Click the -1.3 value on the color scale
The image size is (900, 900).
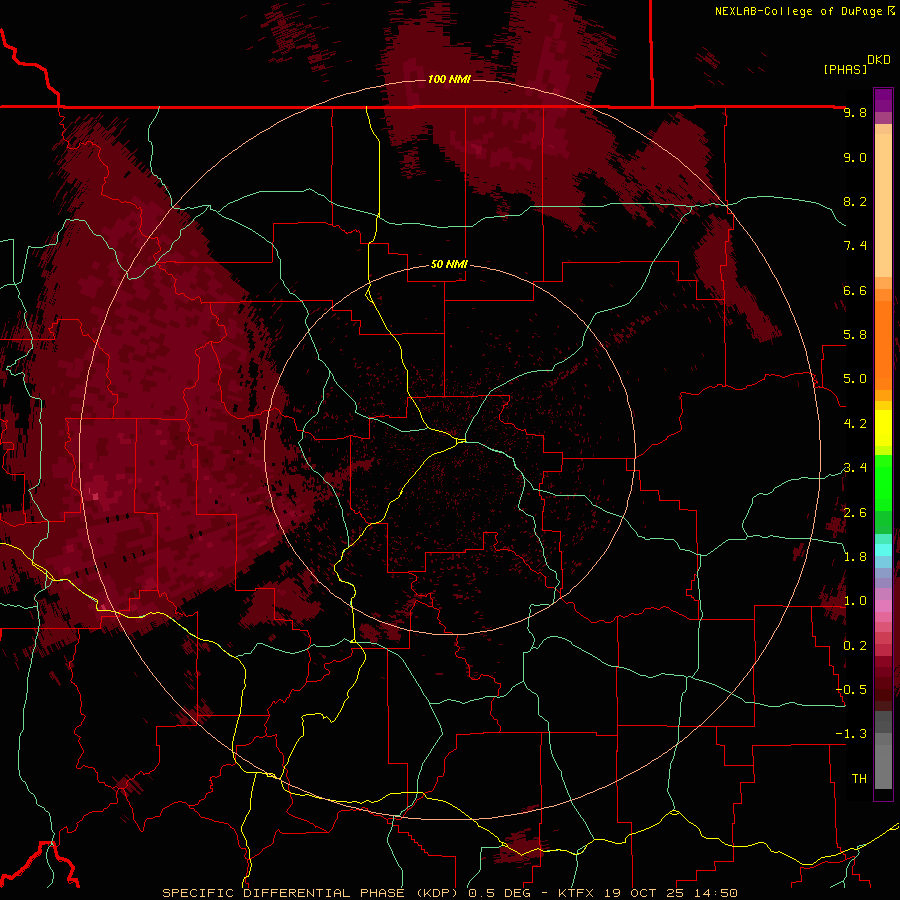pyautogui.click(x=851, y=734)
